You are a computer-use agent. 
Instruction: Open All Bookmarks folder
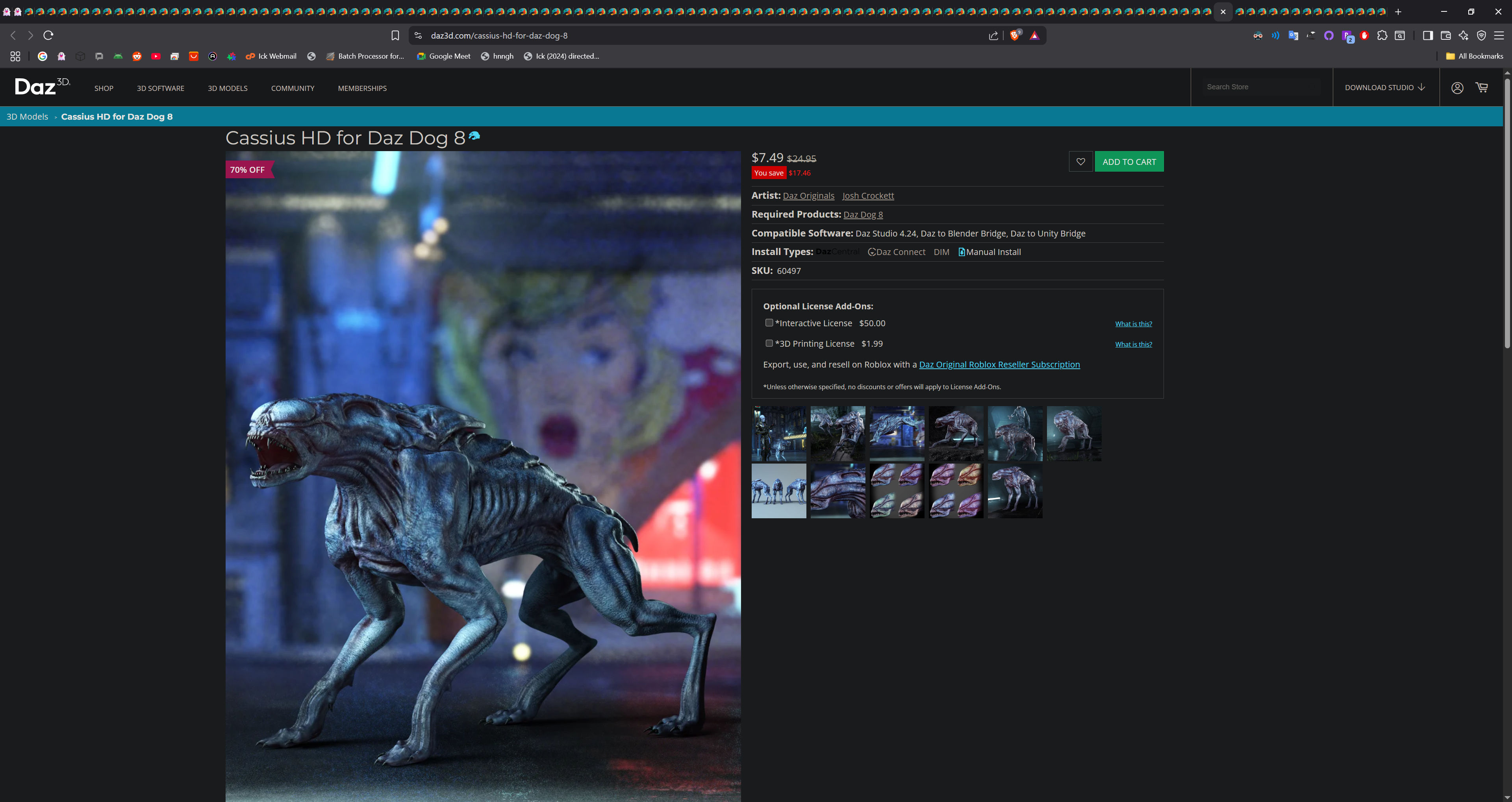[1475, 56]
